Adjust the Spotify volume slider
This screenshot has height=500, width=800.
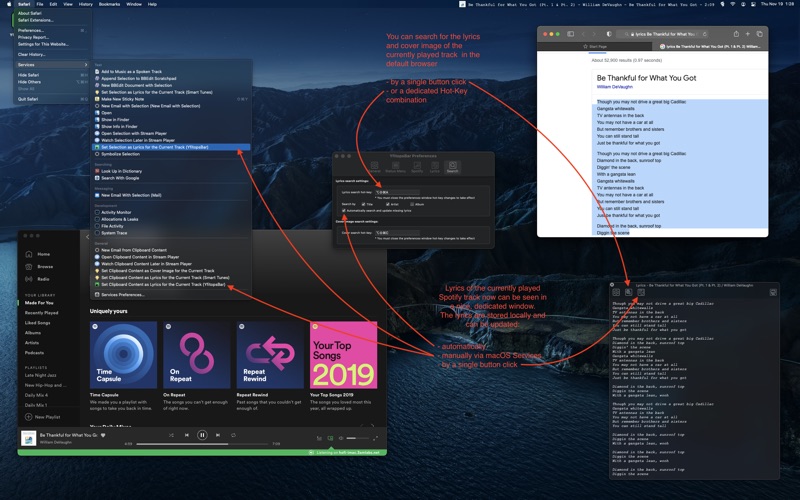(358, 438)
